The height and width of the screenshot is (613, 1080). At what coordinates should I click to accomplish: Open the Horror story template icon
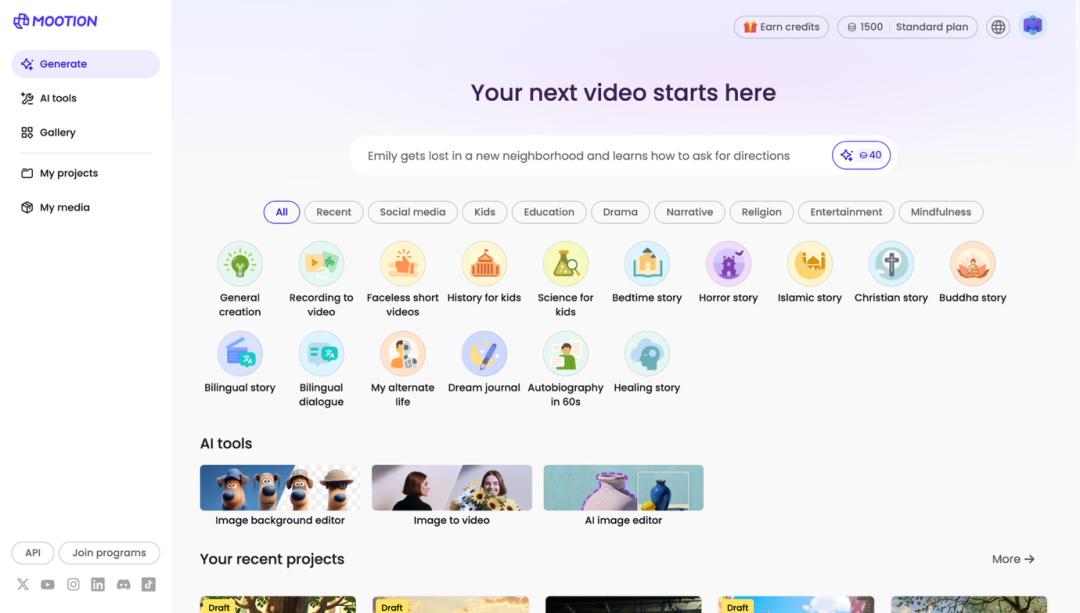(728, 264)
